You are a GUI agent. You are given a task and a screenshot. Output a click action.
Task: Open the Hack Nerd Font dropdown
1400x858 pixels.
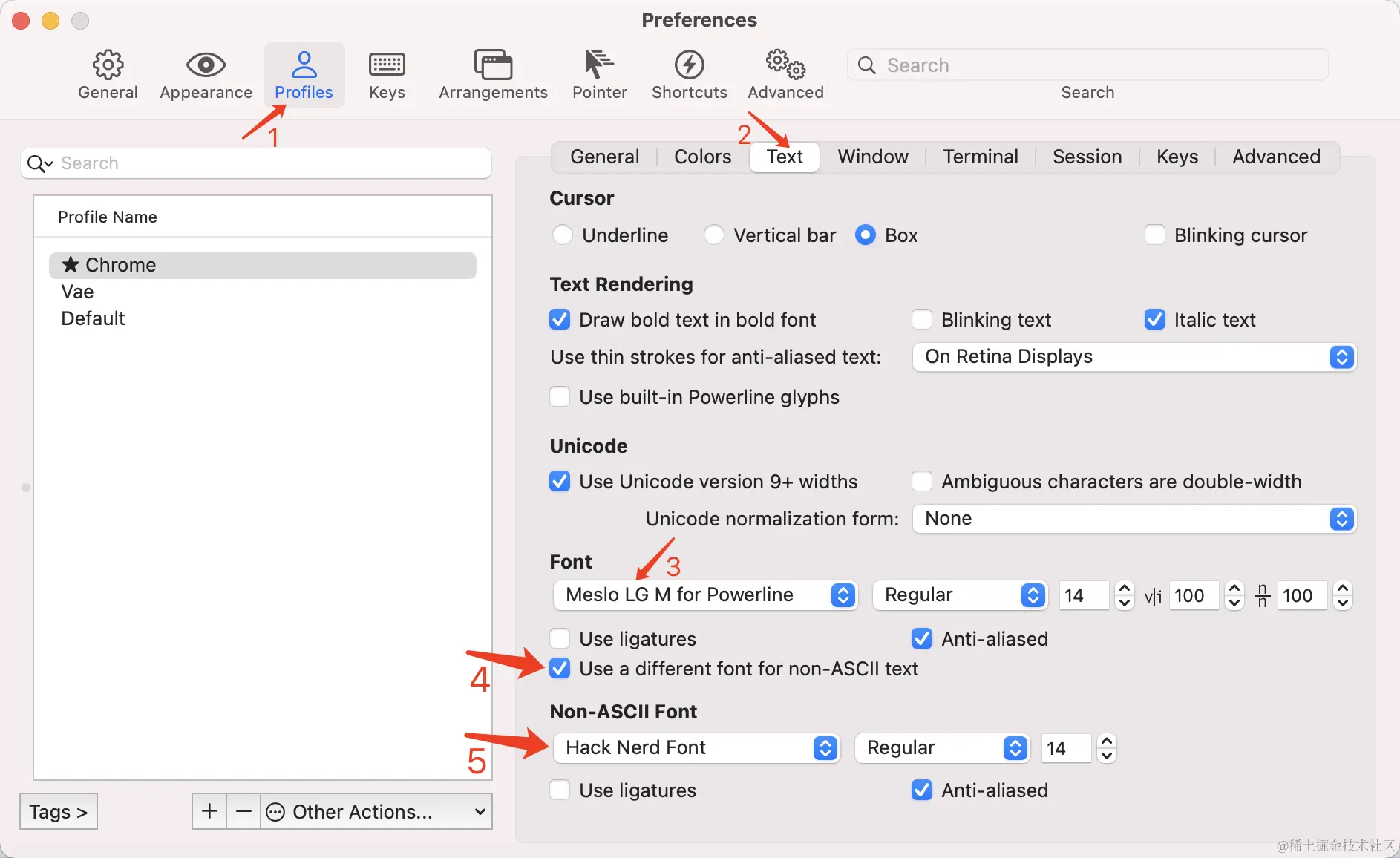tap(696, 748)
